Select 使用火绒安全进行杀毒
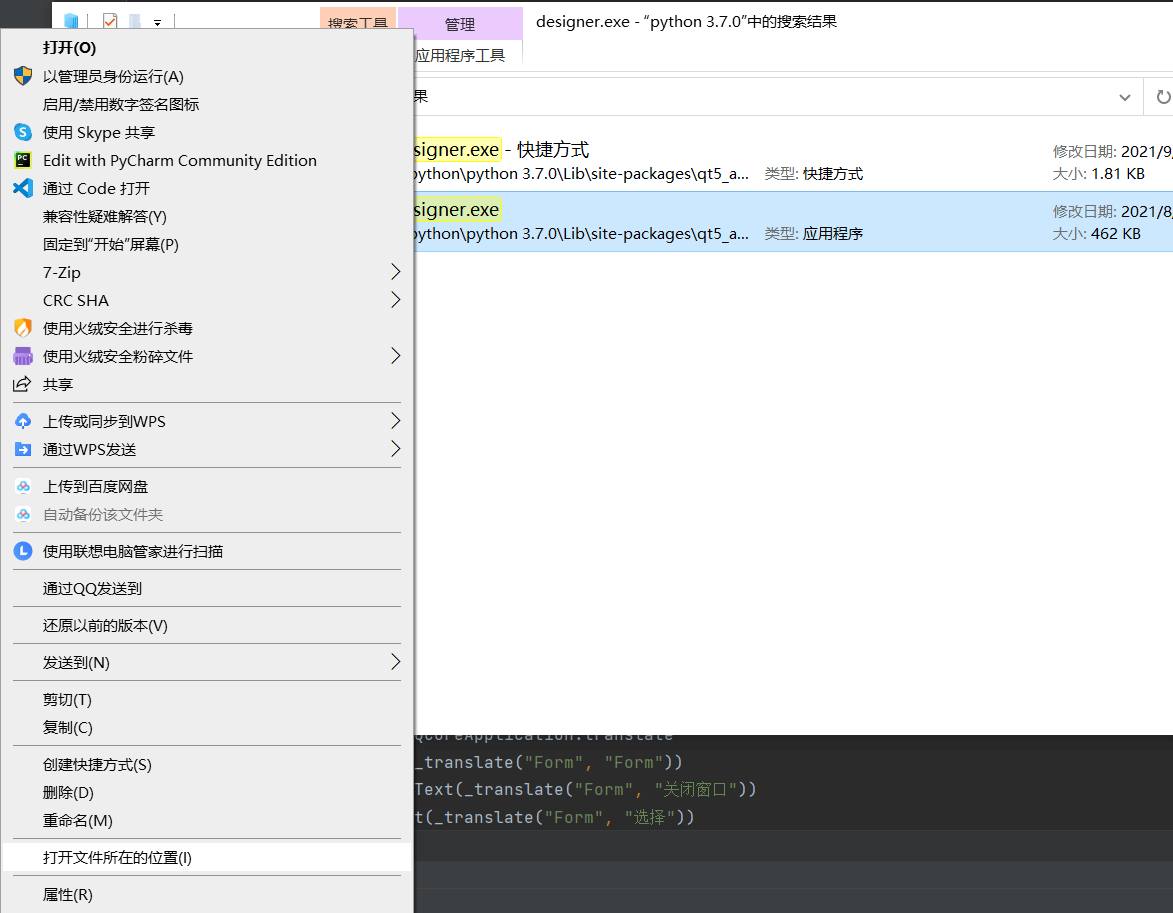This screenshot has width=1173, height=913. pyautogui.click(x=208, y=329)
